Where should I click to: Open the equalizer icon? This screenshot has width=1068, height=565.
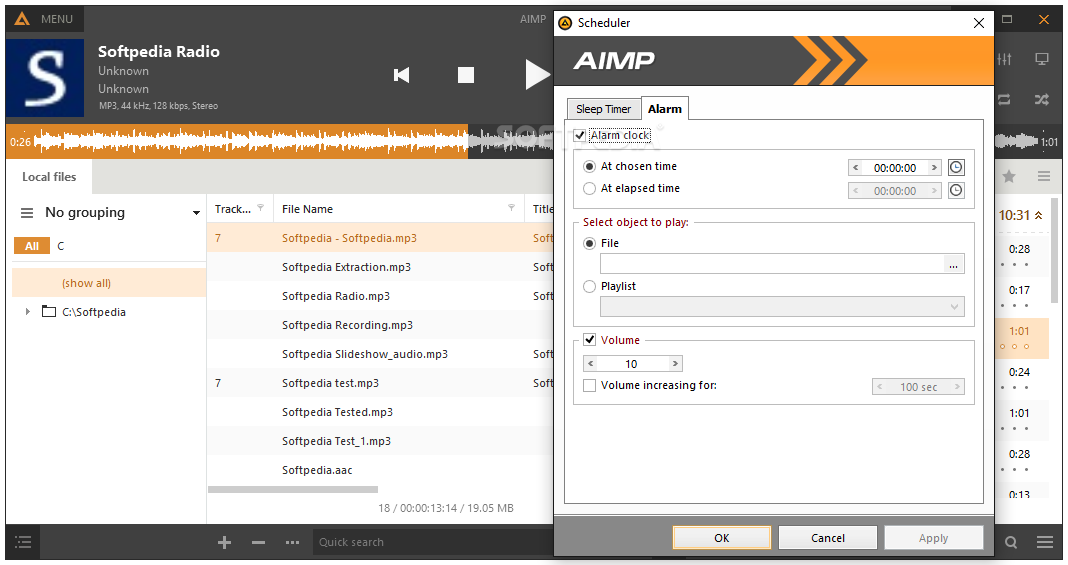(x=1005, y=59)
